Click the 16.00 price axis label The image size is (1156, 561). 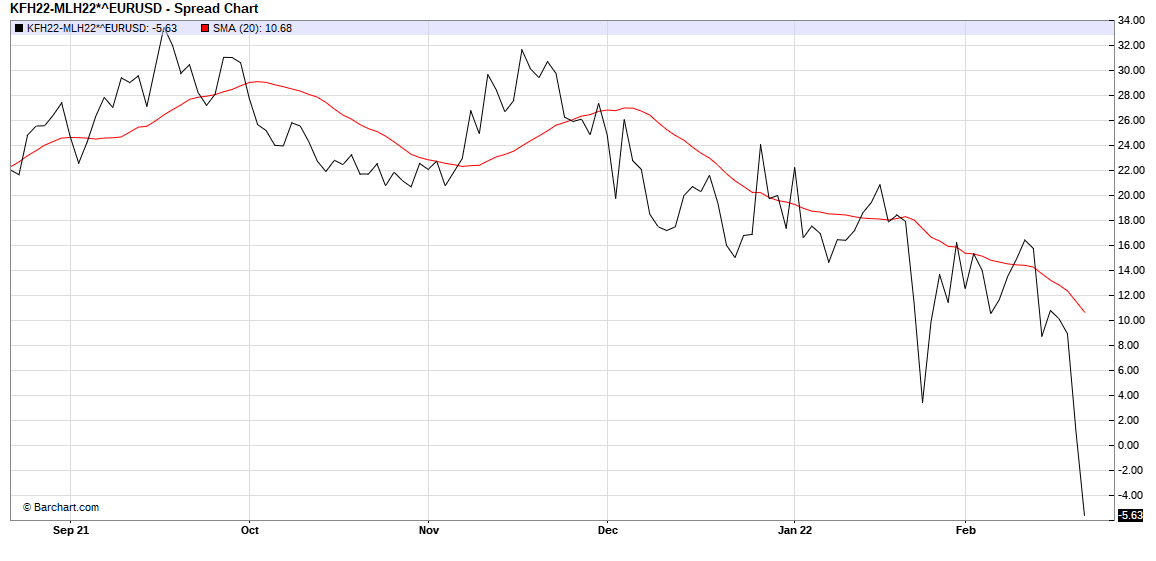pyautogui.click(x=1131, y=245)
